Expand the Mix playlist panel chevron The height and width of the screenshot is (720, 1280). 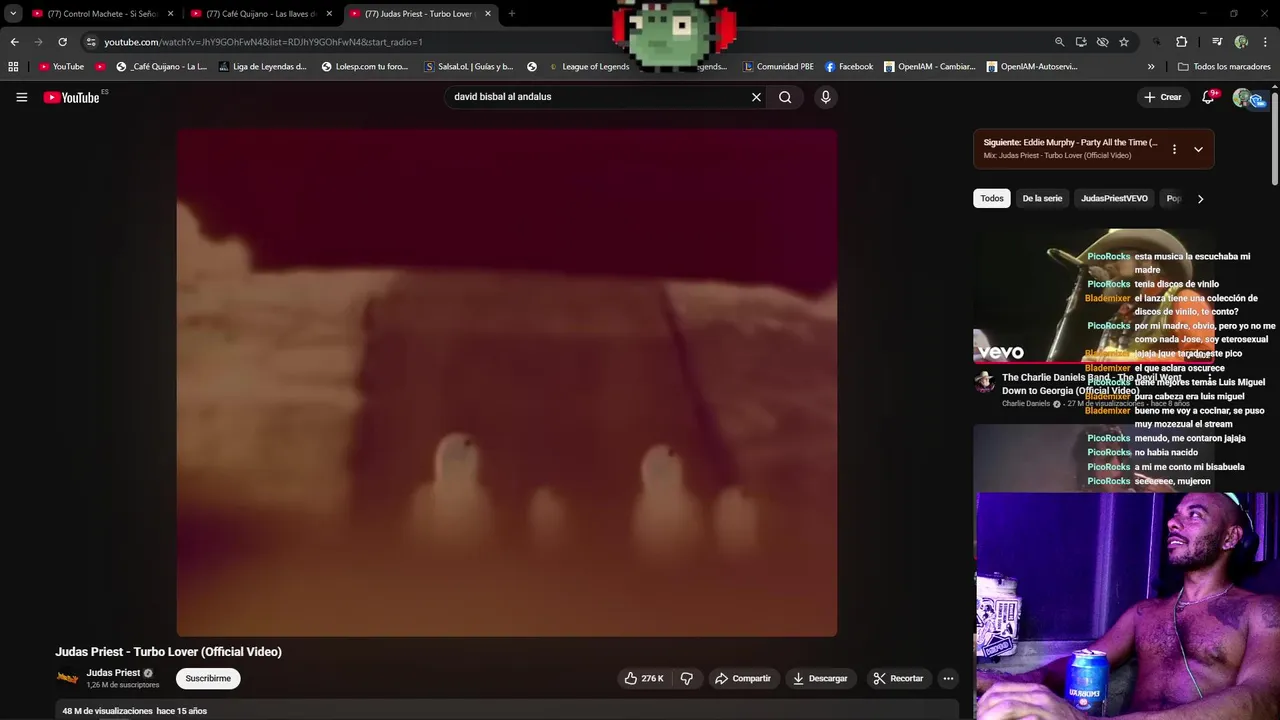coord(1198,149)
